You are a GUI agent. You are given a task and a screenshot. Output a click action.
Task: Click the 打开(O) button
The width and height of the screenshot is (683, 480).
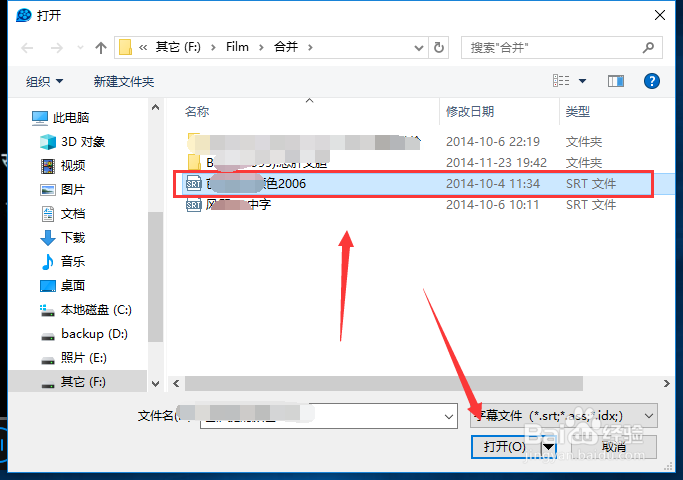pos(505,446)
